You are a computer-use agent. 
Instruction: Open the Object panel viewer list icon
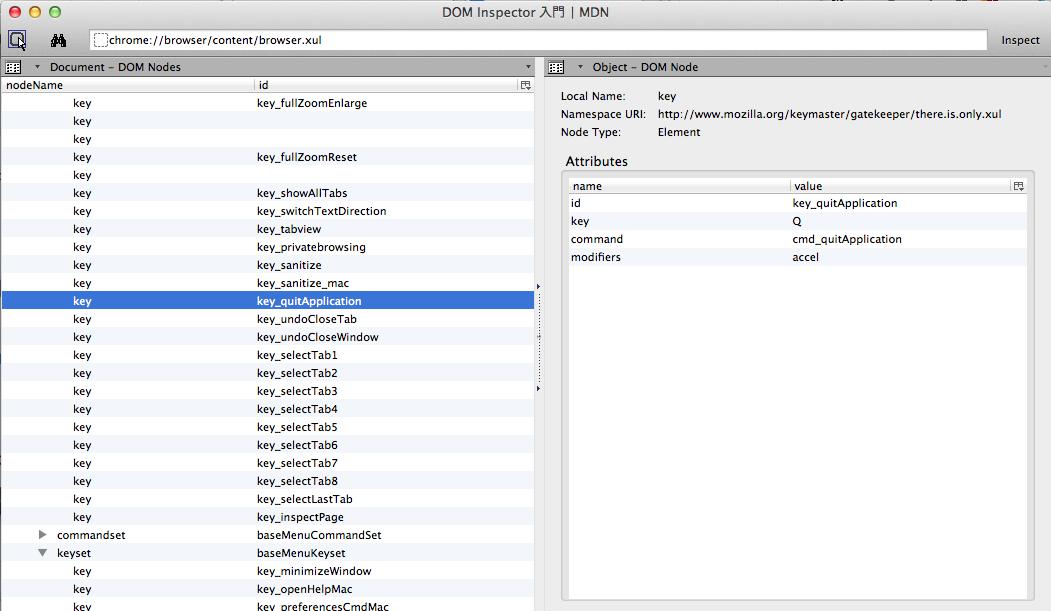556,67
